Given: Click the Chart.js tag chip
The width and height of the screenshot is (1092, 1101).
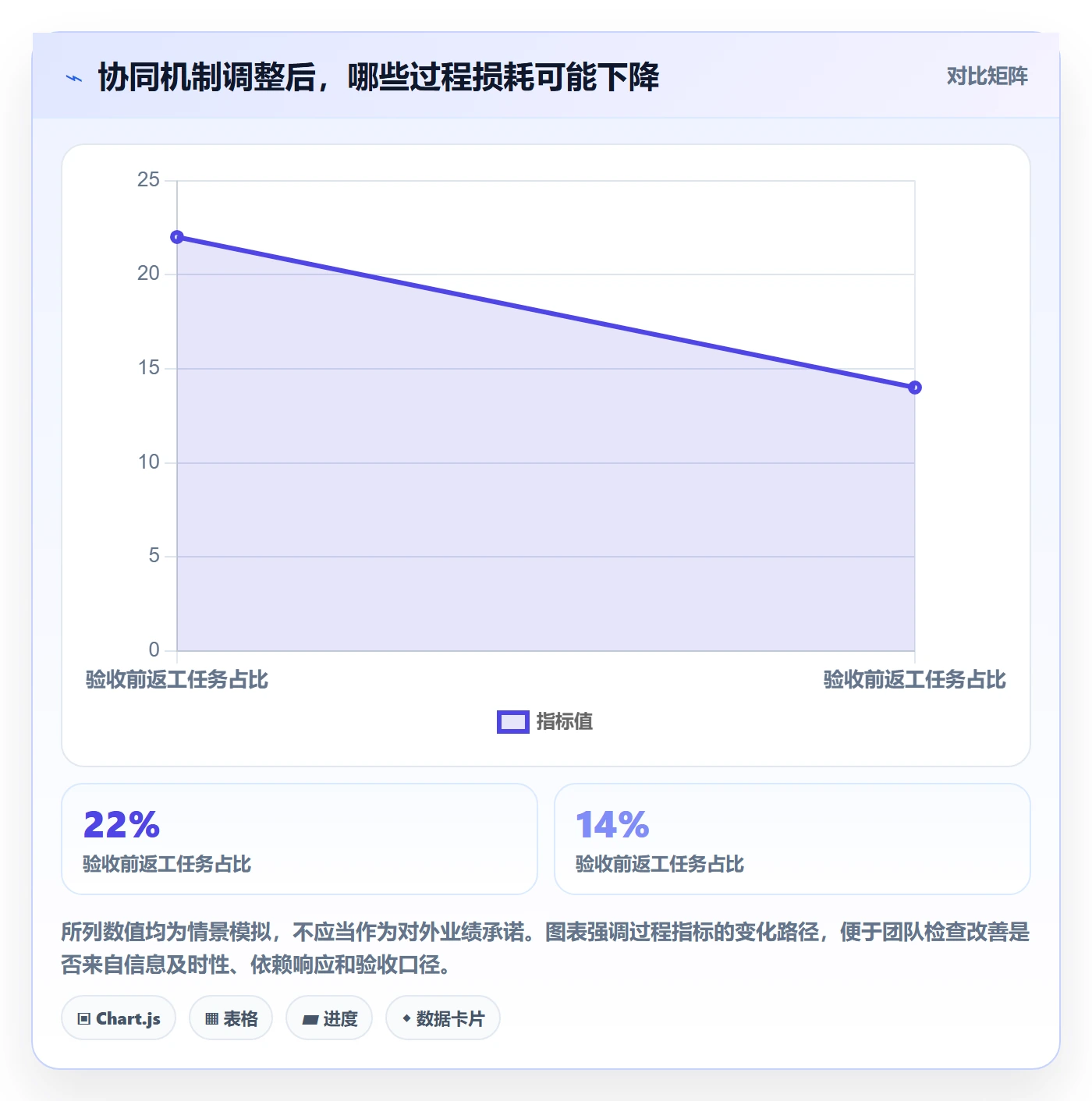Looking at the screenshot, I should coord(119,1018).
